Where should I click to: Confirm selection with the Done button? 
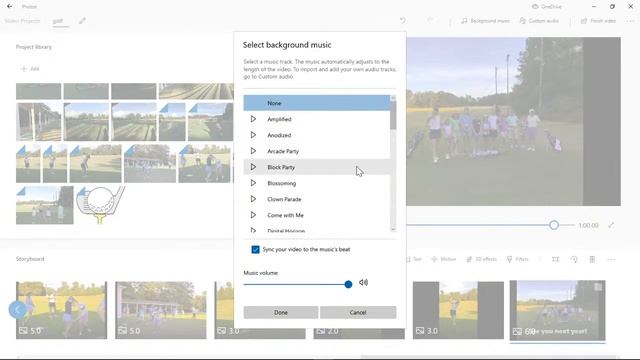(x=281, y=312)
